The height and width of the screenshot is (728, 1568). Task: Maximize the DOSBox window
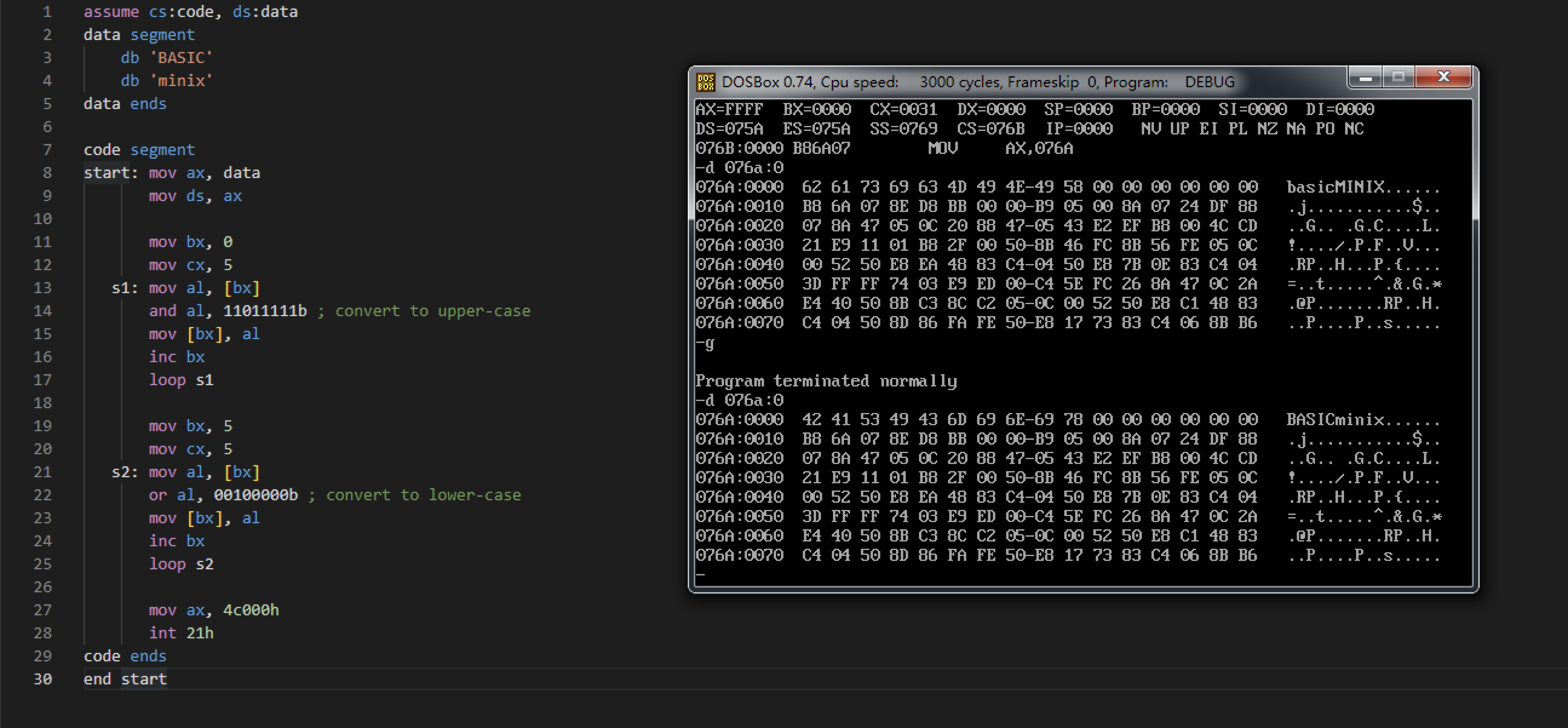point(1398,78)
